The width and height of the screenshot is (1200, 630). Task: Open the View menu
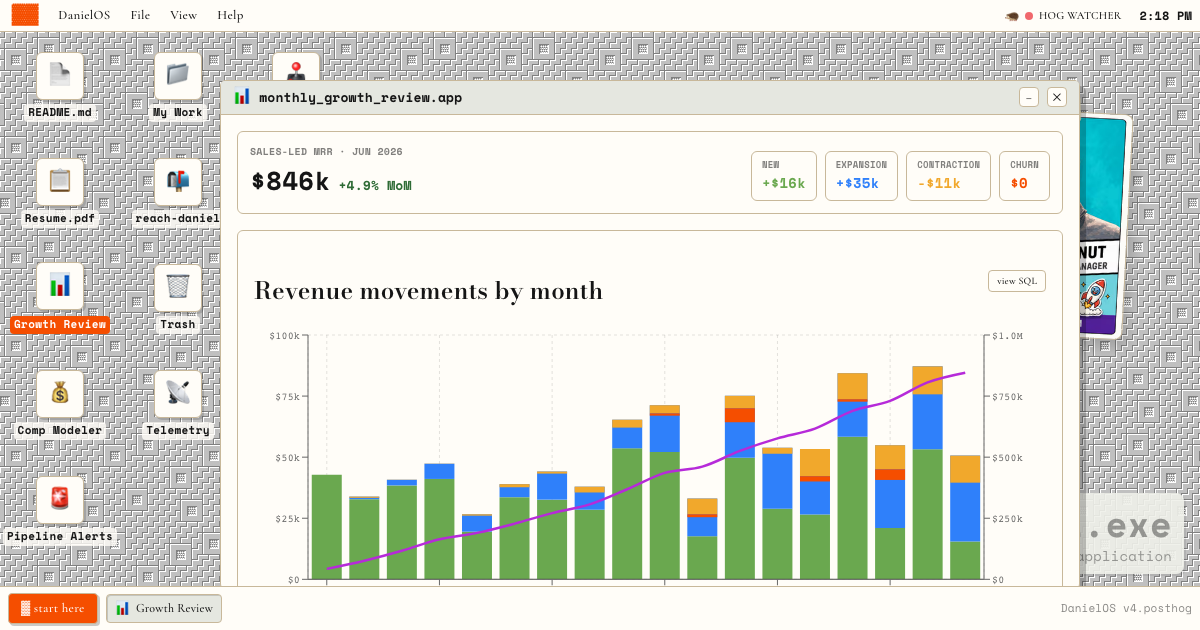pos(184,15)
